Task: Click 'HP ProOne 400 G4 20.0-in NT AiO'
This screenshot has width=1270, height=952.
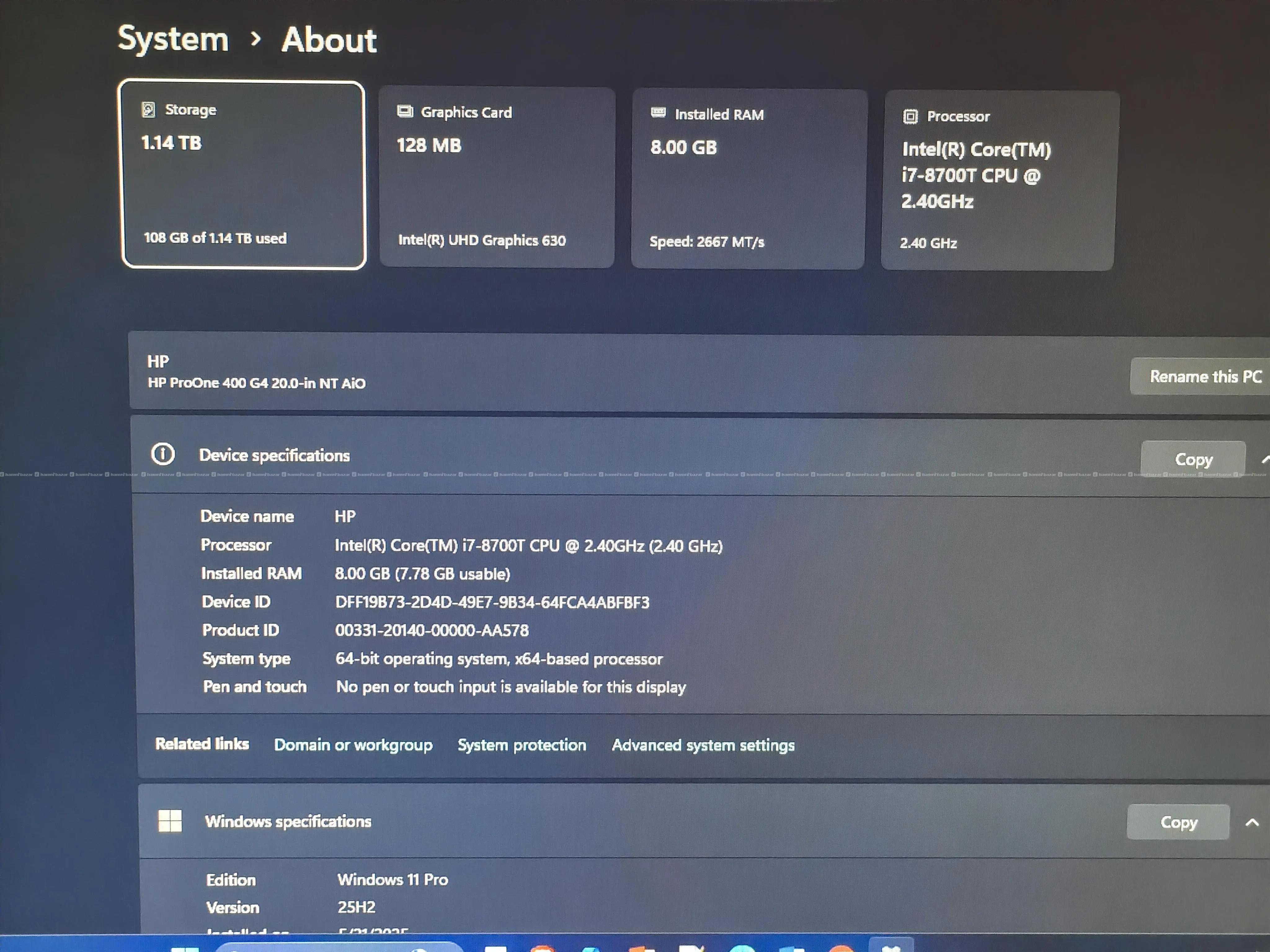Action: coord(257,383)
